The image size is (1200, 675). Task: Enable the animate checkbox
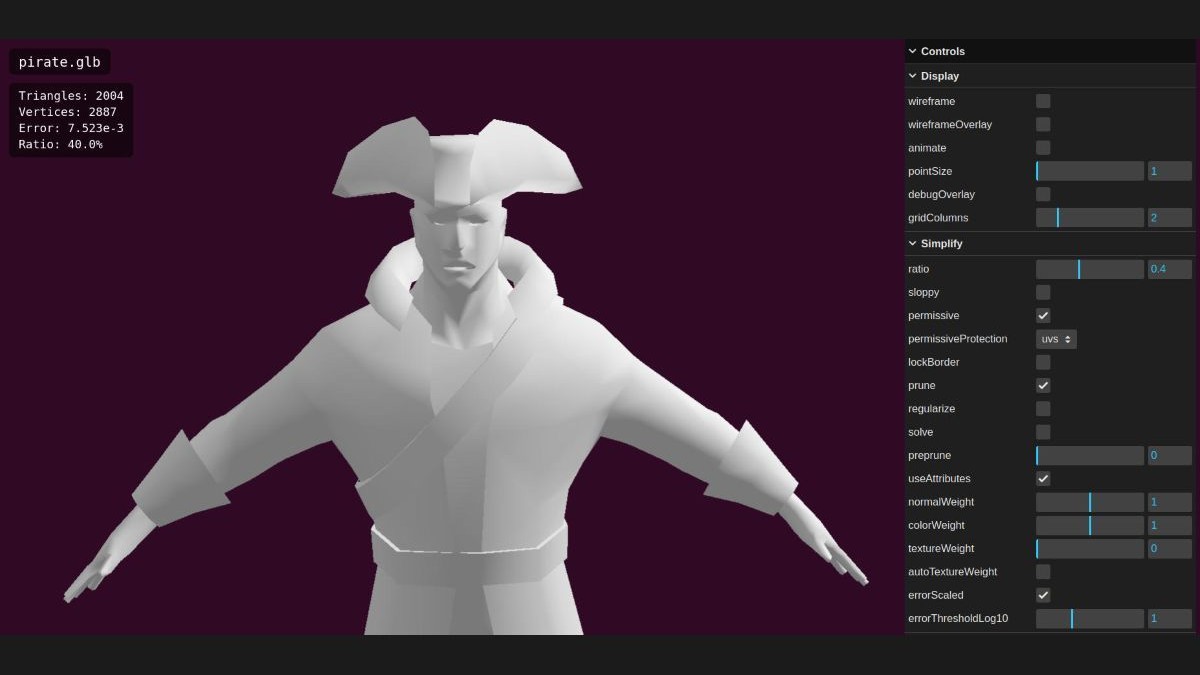pyautogui.click(x=1043, y=148)
